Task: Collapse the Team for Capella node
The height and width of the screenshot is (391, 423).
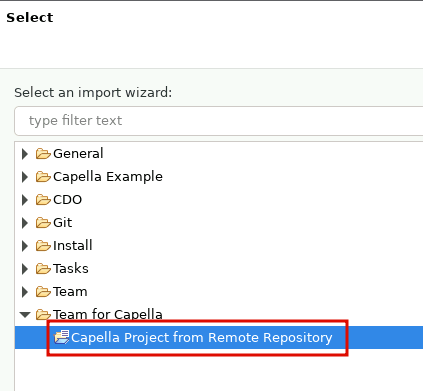Action: (25, 314)
